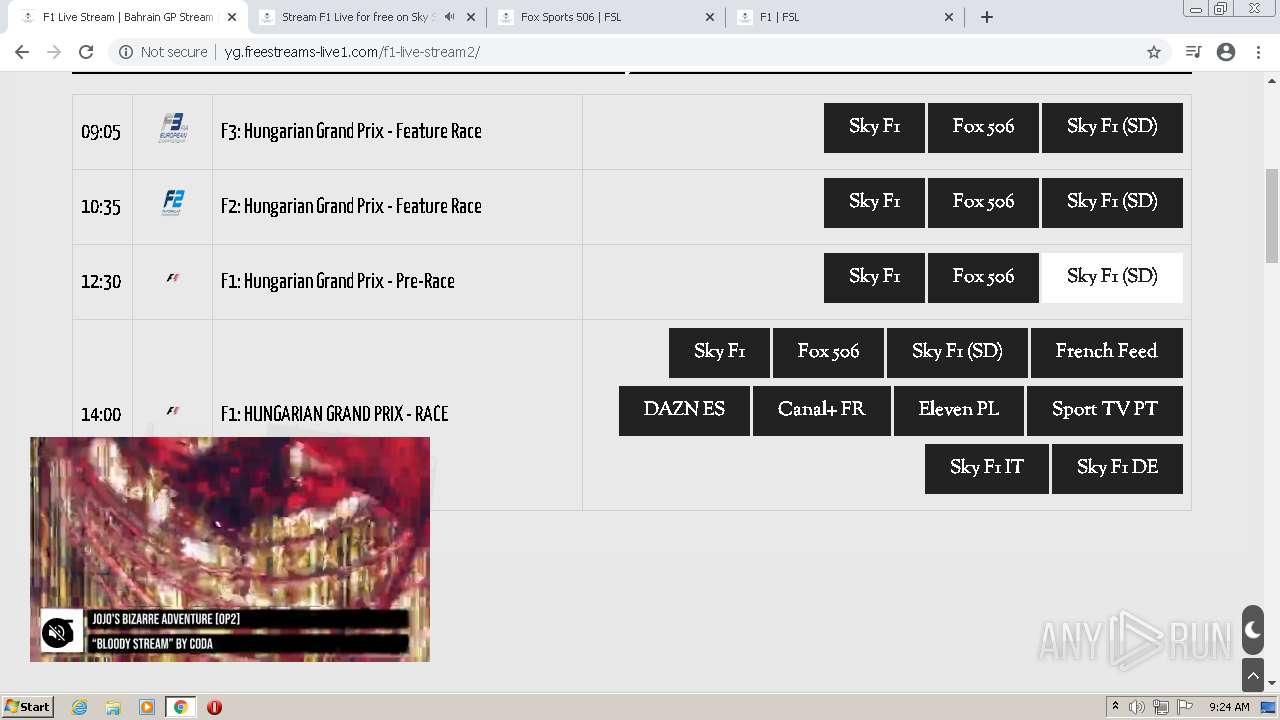Open the Chrome media control icon
Viewport: 1280px width, 720px height.
pyautogui.click(x=1193, y=52)
